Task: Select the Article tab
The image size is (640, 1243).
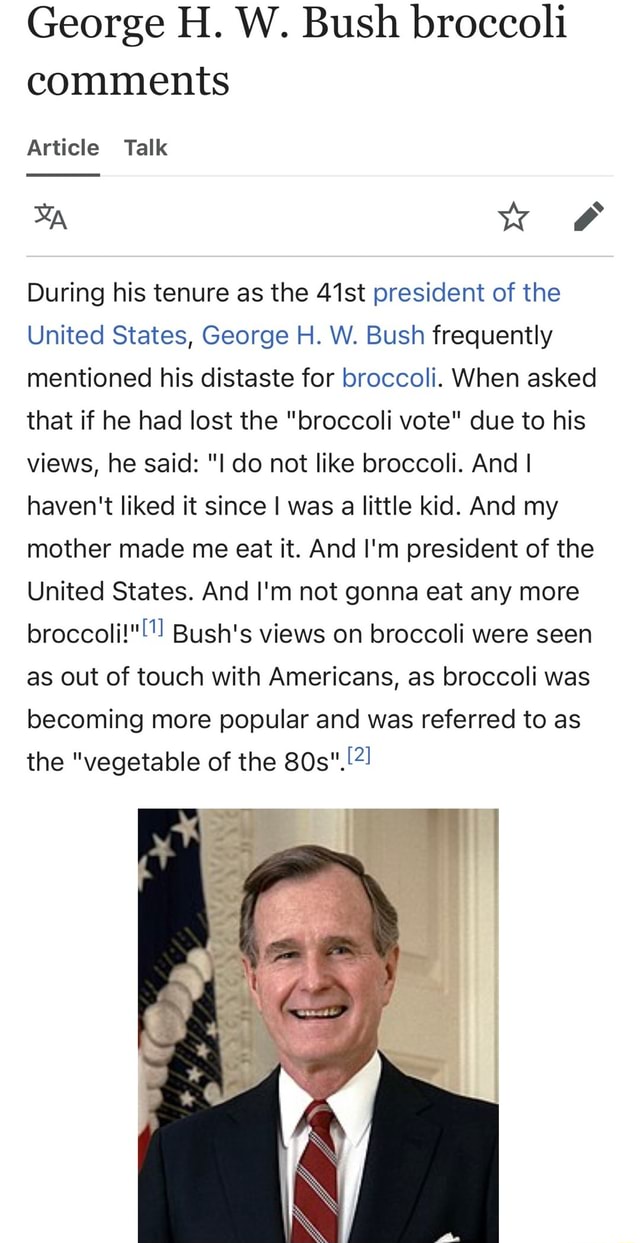Action: (x=62, y=147)
